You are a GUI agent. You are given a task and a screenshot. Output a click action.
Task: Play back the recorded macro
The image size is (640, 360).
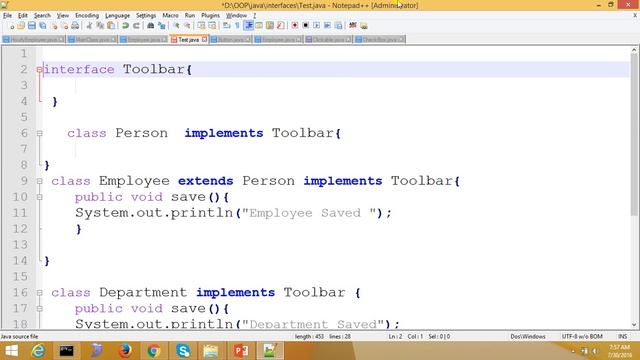click(316, 26)
